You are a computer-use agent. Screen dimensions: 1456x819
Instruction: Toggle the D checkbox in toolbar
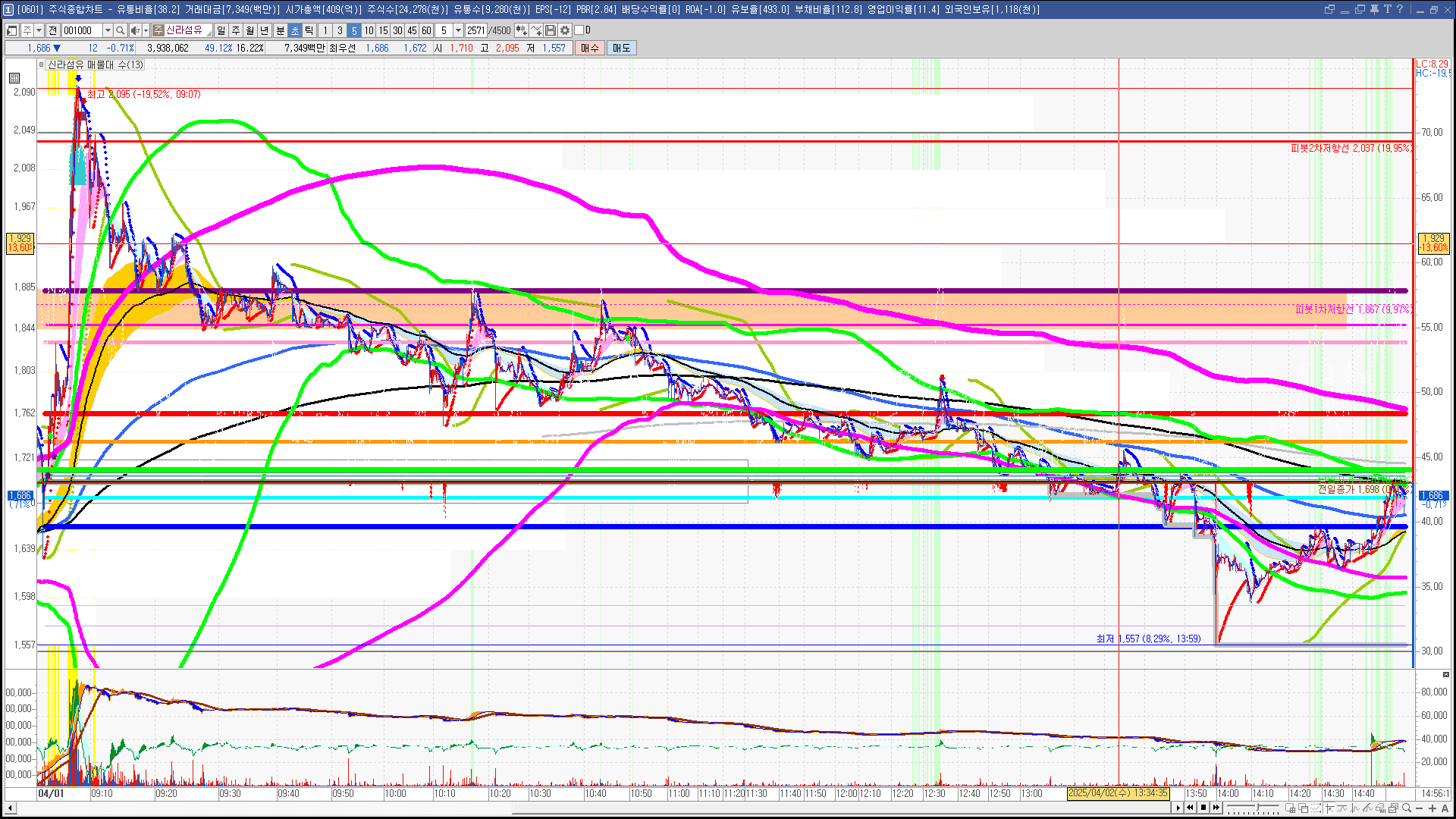tap(579, 30)
